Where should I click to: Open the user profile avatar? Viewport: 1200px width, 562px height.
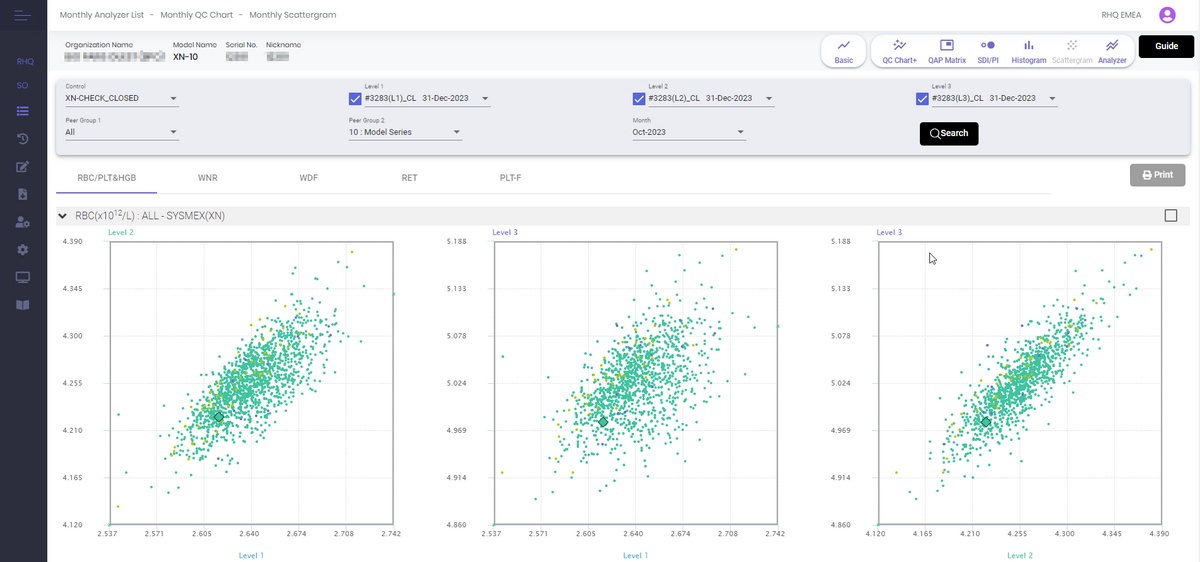coord(1166,15)
